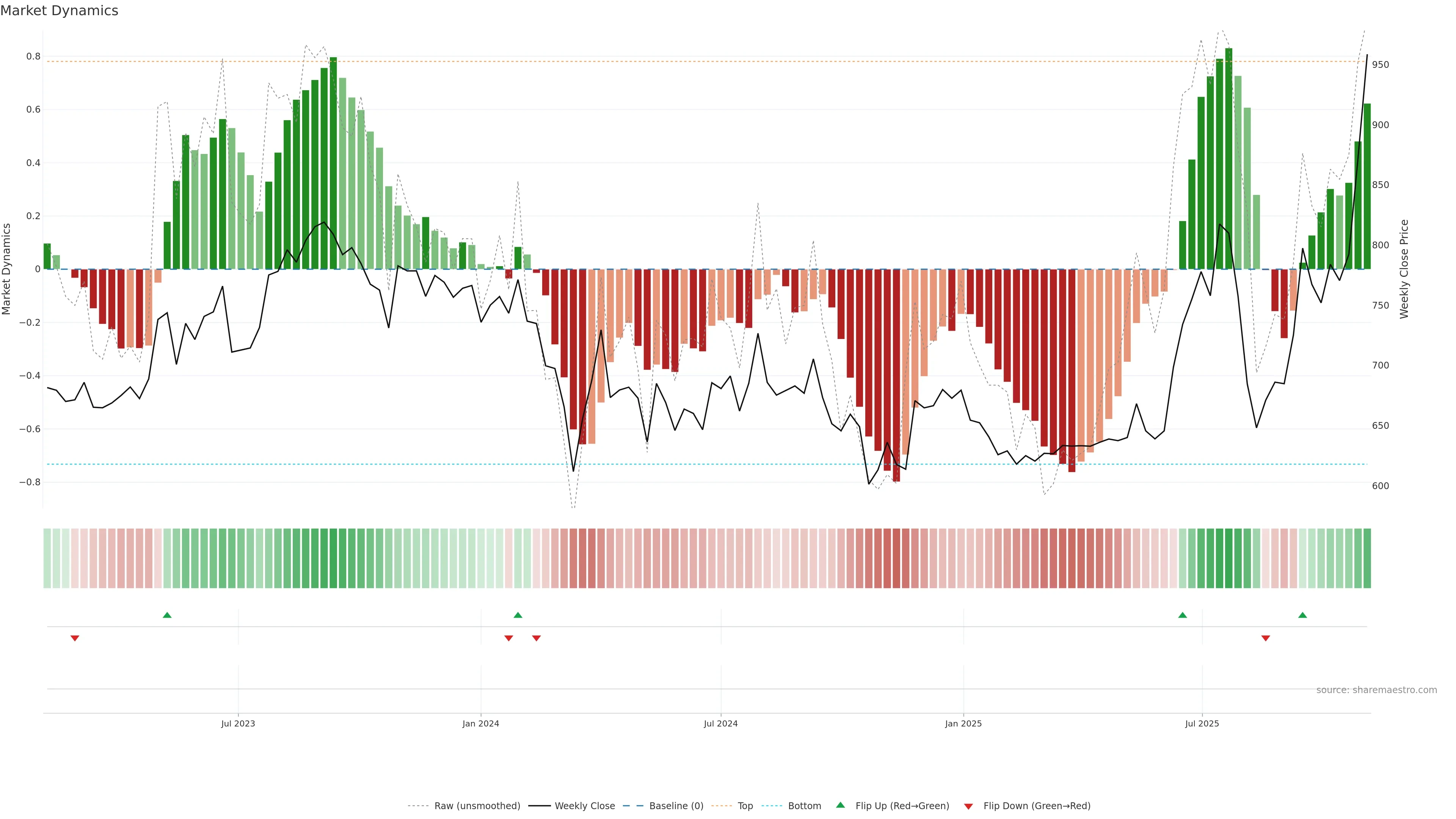Toggle the Top threshold legend entry
The image size is (1456, 819).
click(x=745, y=806)
